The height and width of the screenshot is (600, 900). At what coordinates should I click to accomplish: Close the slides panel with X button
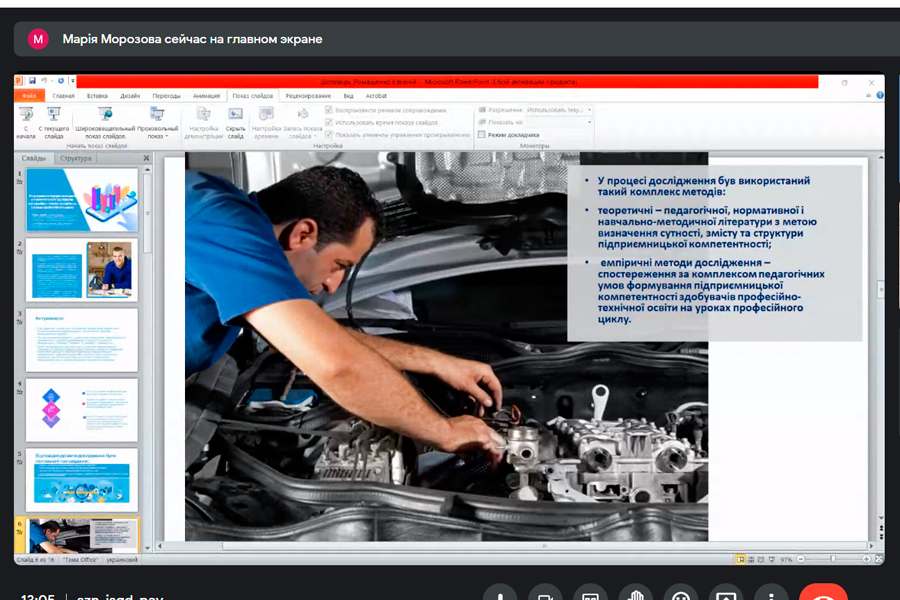[x=146, y=158]
